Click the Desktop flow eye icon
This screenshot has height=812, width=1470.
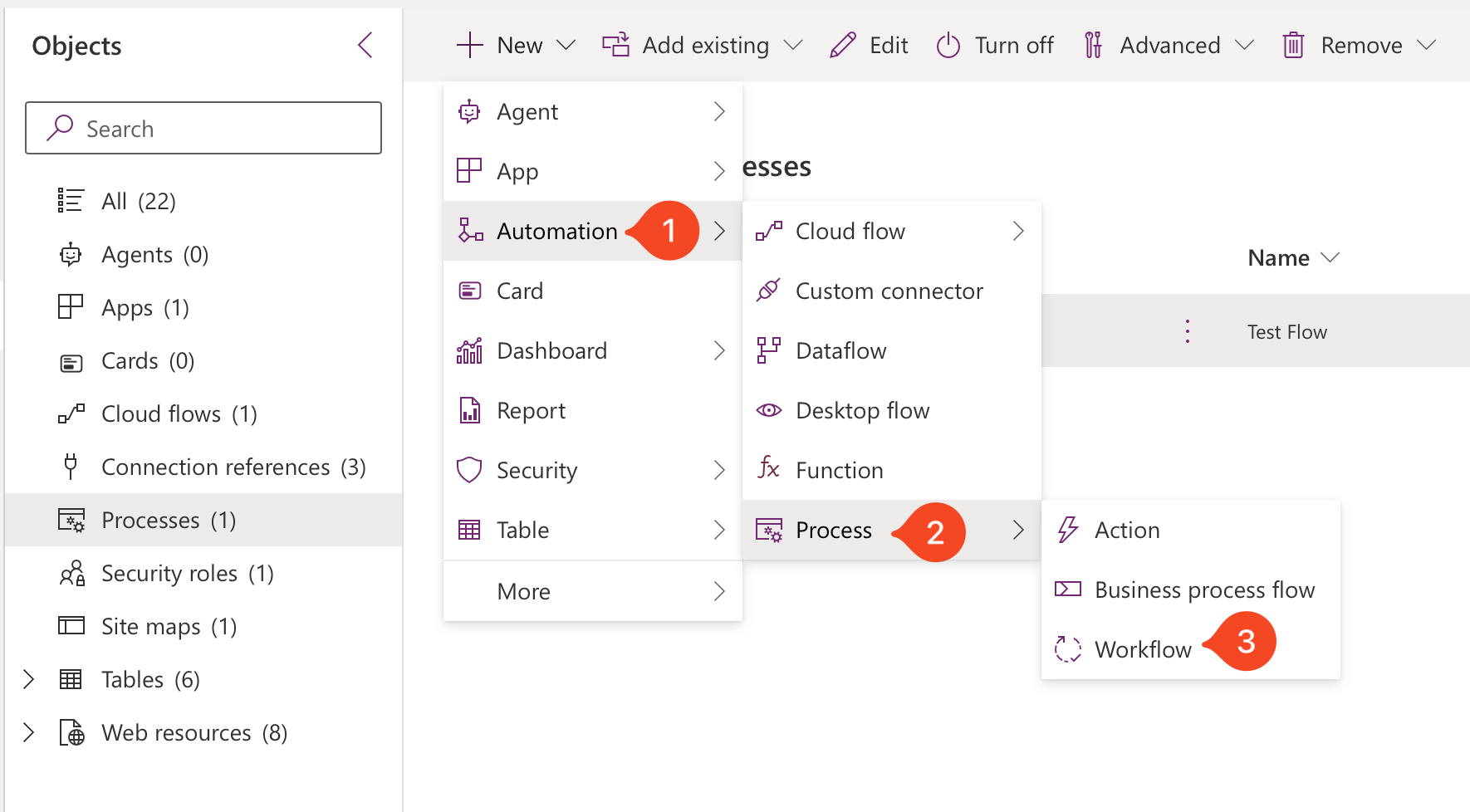pyautogui.click(x=769, y=410)
